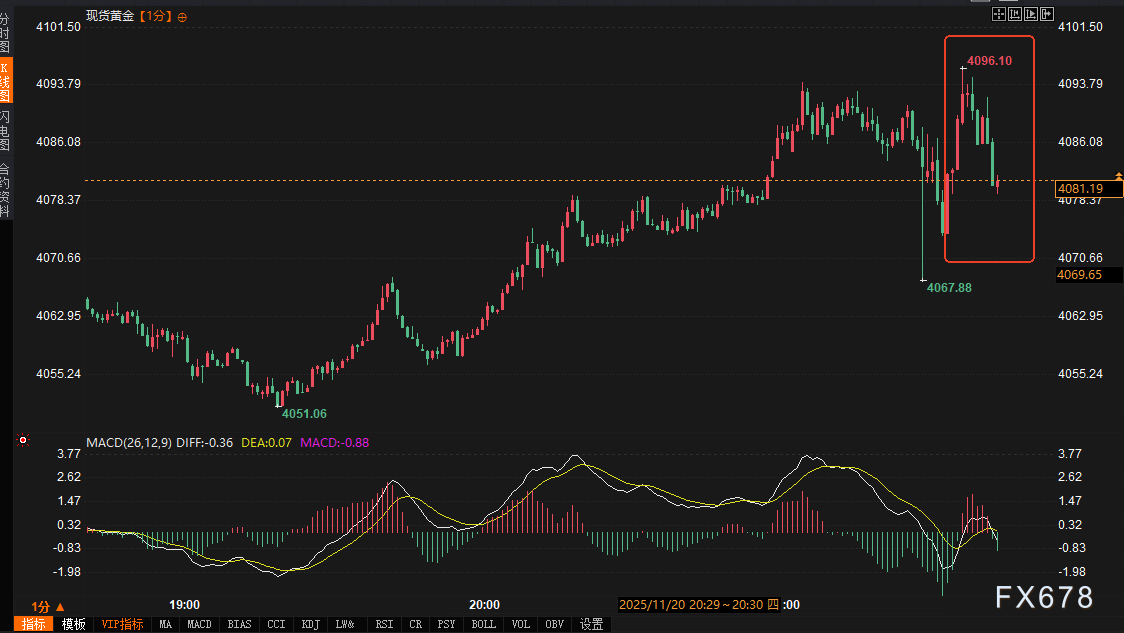Open the 闪电图 side tab
Image resolution: width=1124 pixels, height=633 pixels.
click(x=6, y=131)
